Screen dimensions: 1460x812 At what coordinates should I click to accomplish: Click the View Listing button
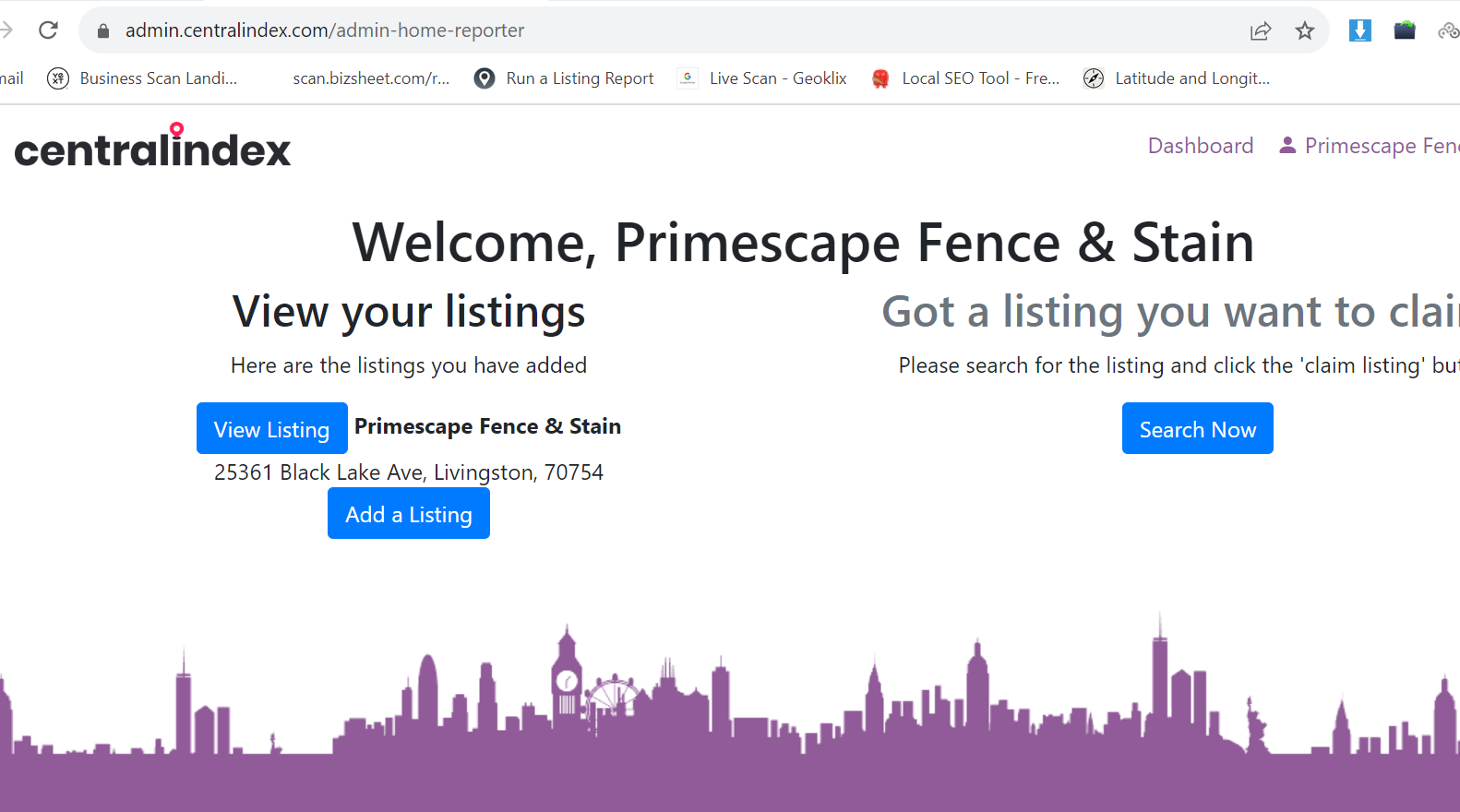click(x=271, y=429)
